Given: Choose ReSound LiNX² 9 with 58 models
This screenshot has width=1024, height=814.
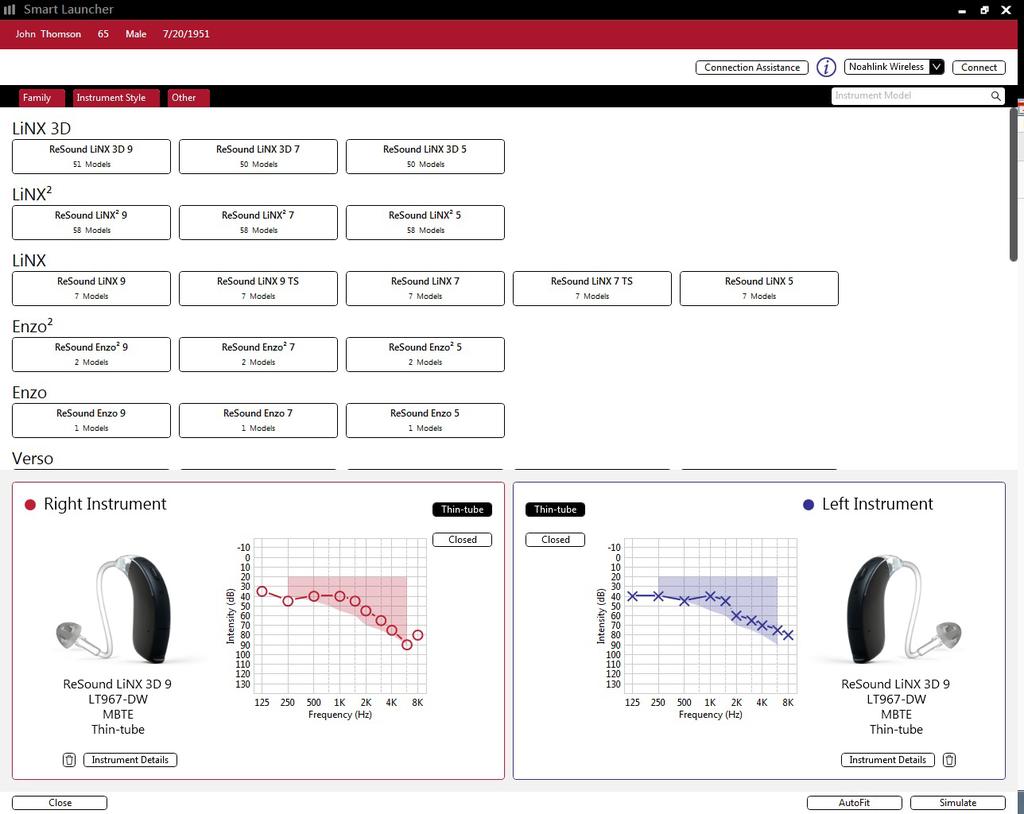Looking at the screenshot, I should tap(91, 222).
